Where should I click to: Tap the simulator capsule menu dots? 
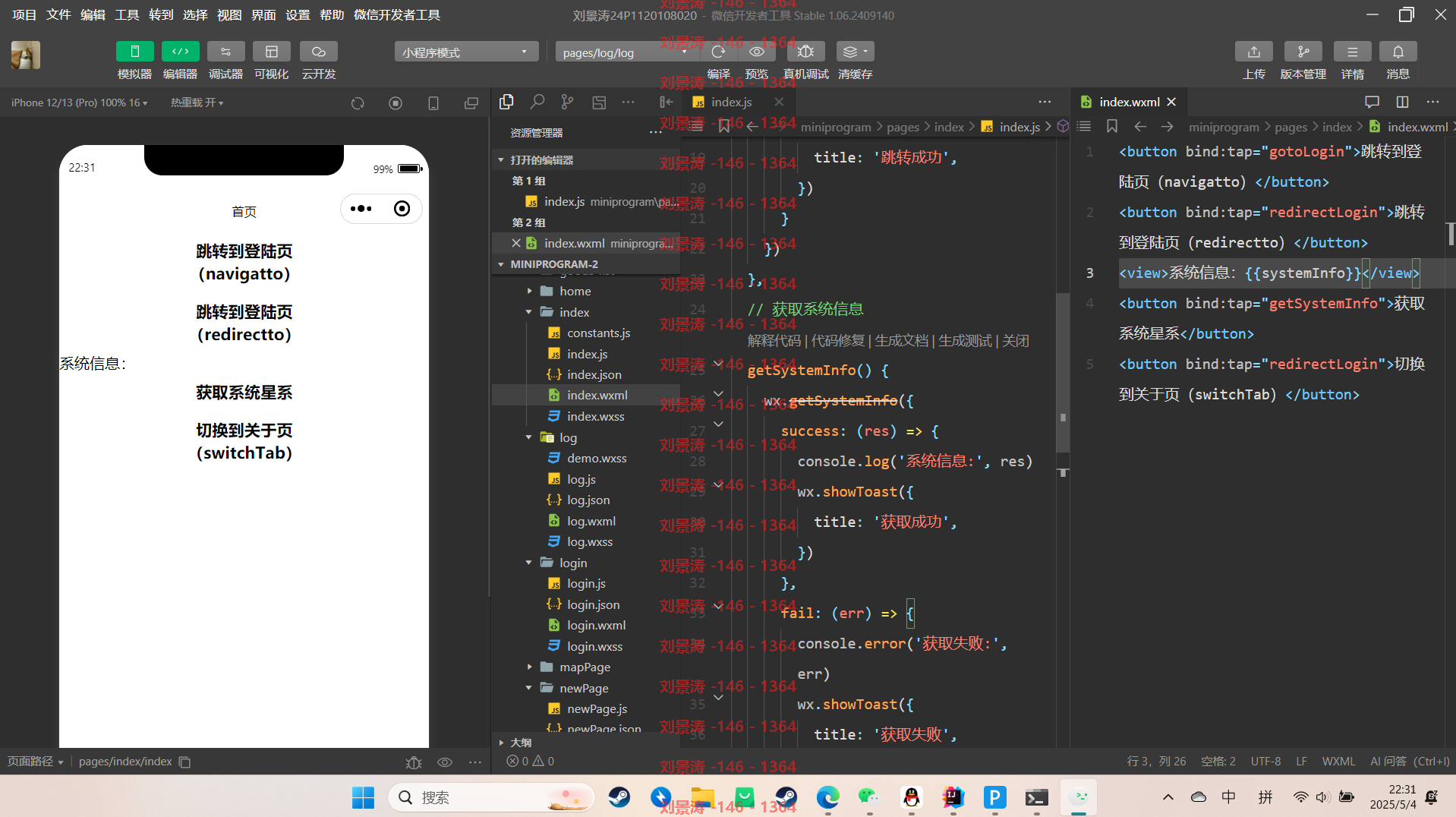[x=361, y=209]
